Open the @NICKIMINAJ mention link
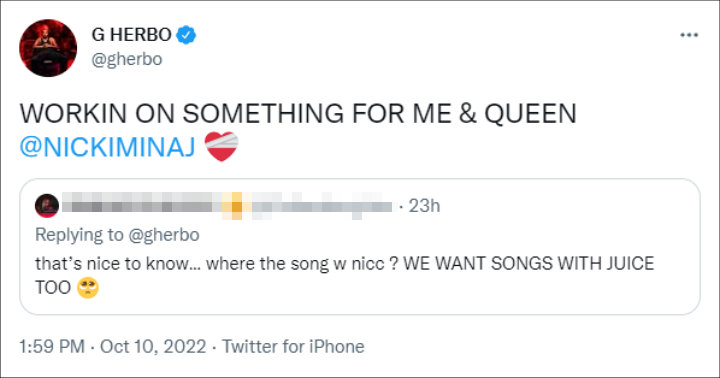Viewport: 720px width, 378px height. coord(108,147)
